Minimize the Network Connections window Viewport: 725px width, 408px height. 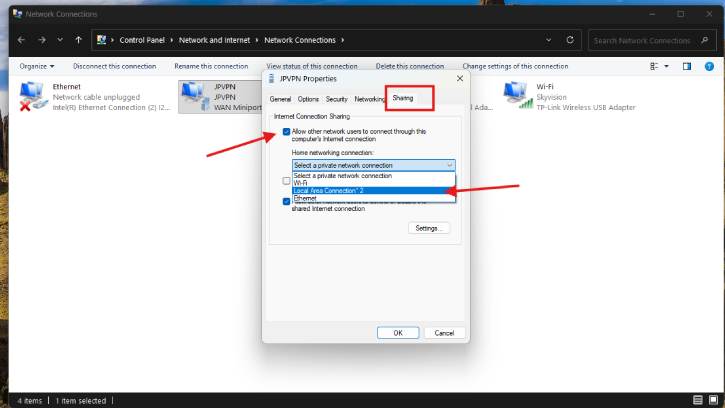[652, 14]
